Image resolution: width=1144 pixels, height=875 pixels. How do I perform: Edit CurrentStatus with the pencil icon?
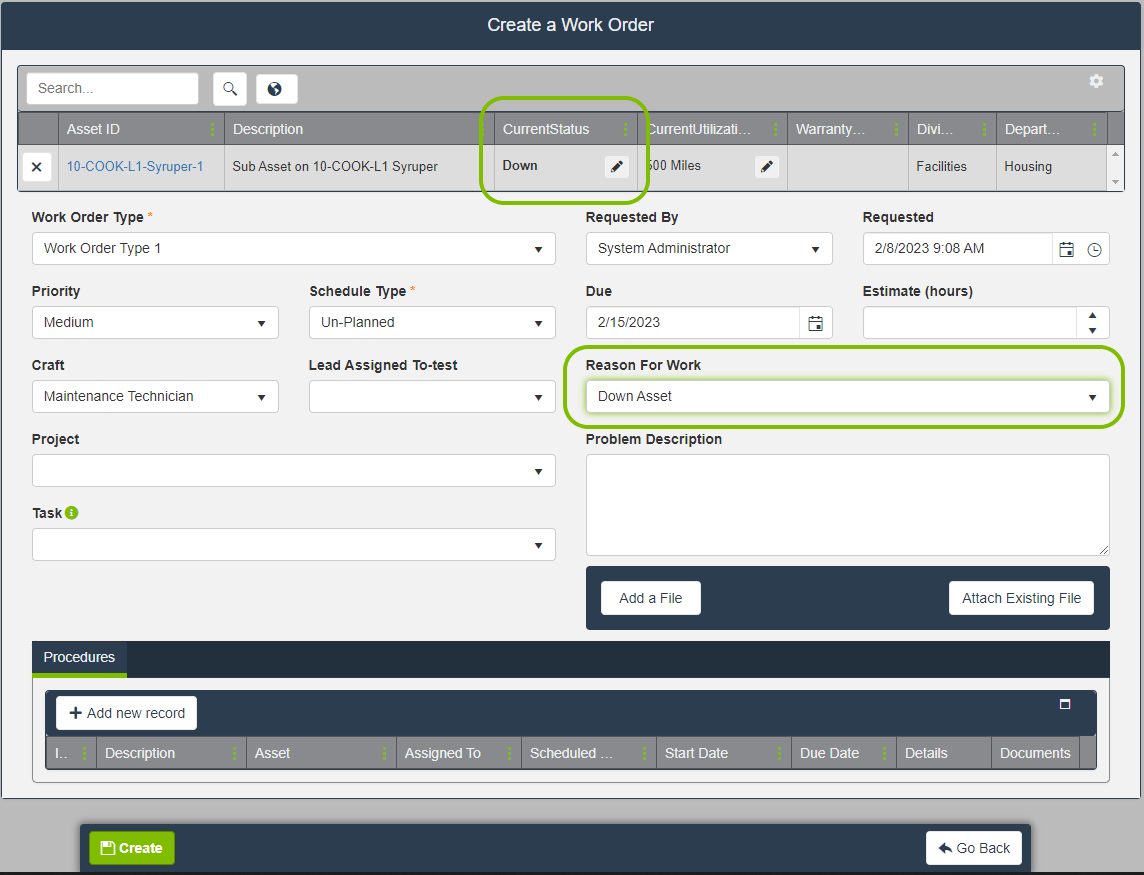(617, 167)
